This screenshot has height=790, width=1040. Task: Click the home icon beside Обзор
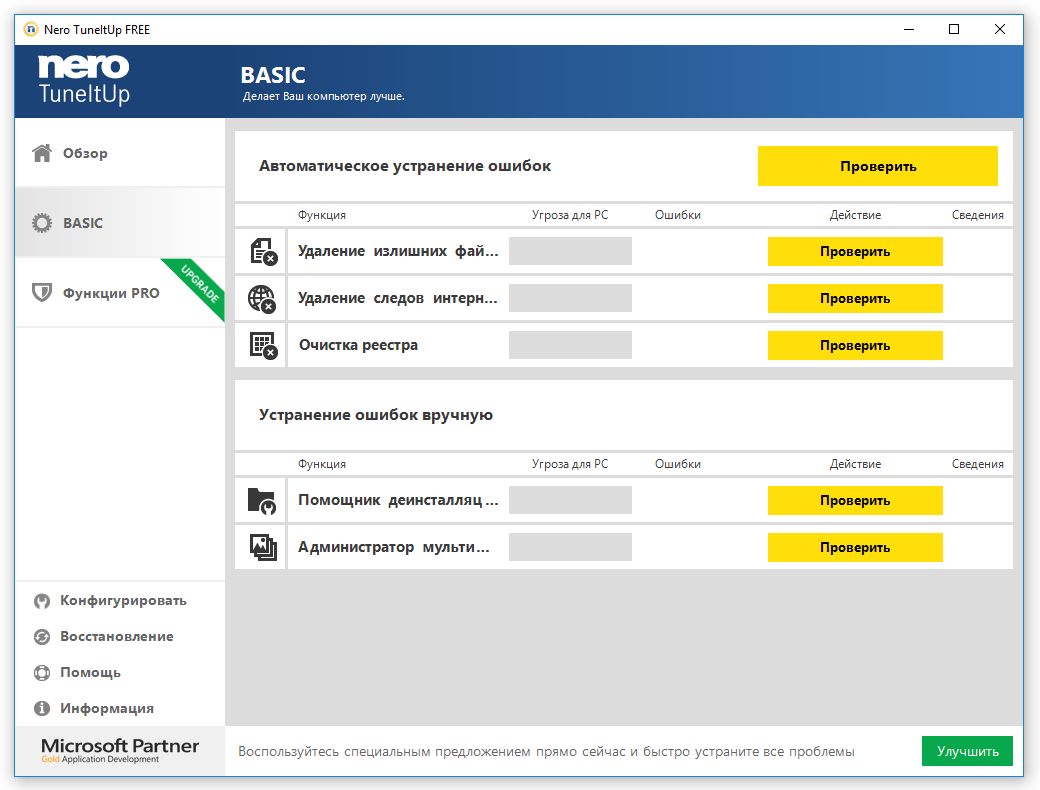click(x=42, y=153)
